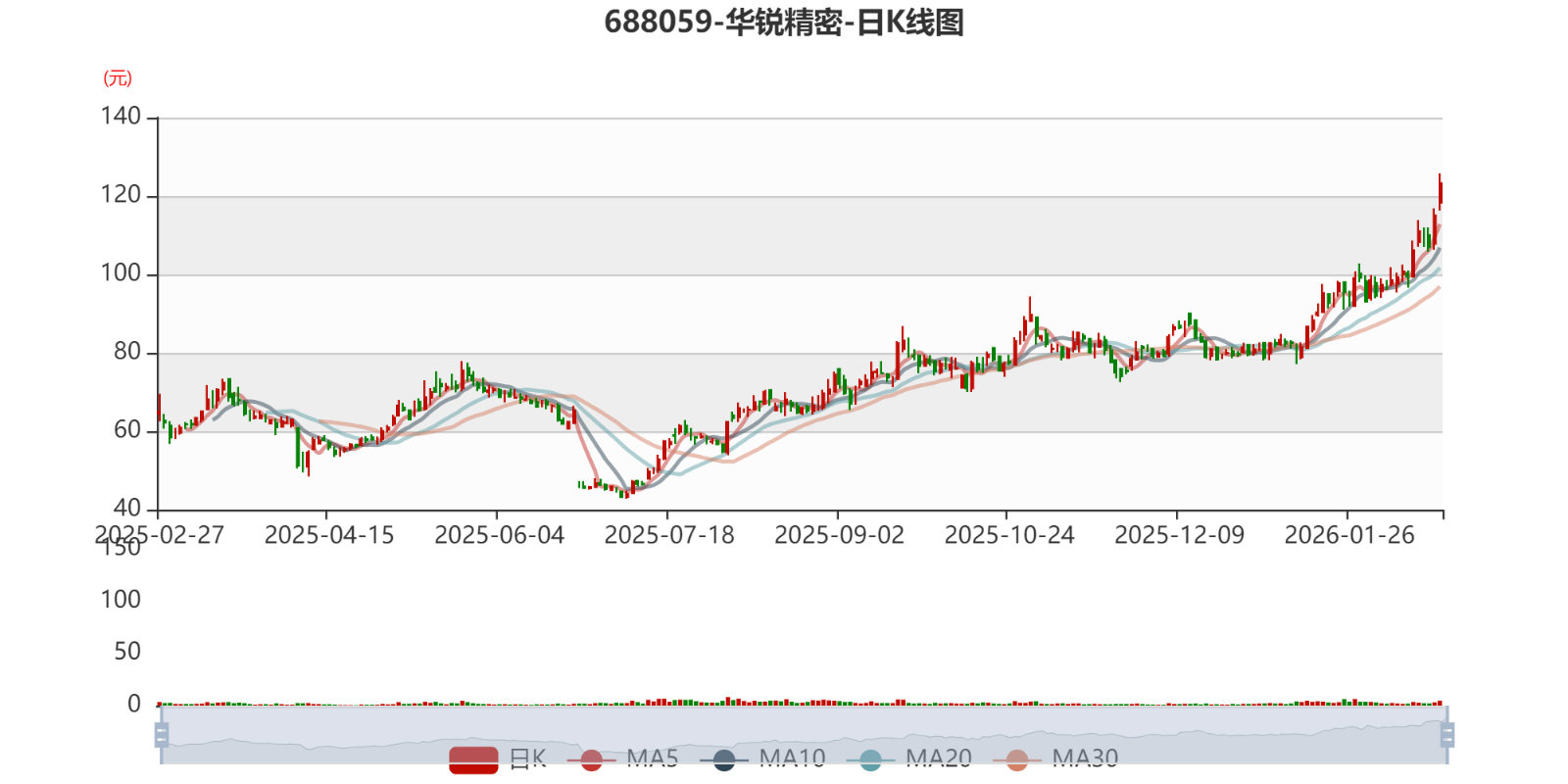The image size is (1568, 784).
Task: Click the data zoom slider's preview track
Action: 804,735
